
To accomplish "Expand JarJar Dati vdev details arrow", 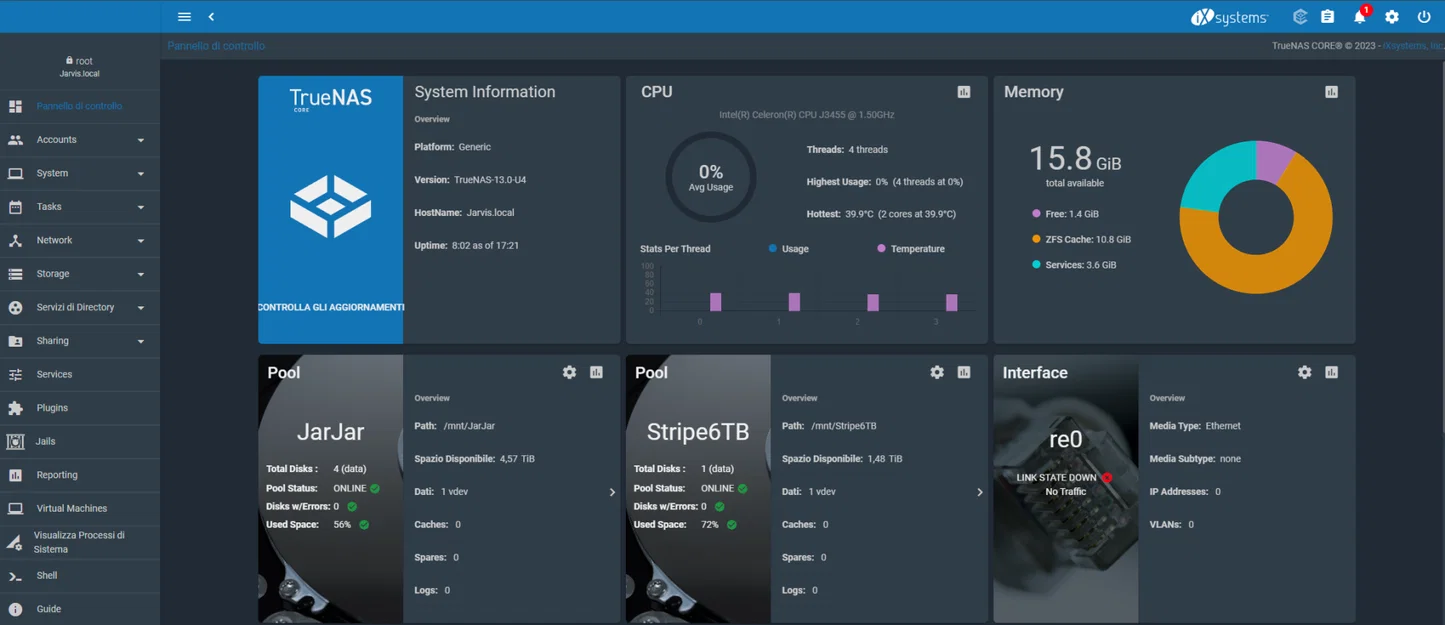I will [612, 492].
